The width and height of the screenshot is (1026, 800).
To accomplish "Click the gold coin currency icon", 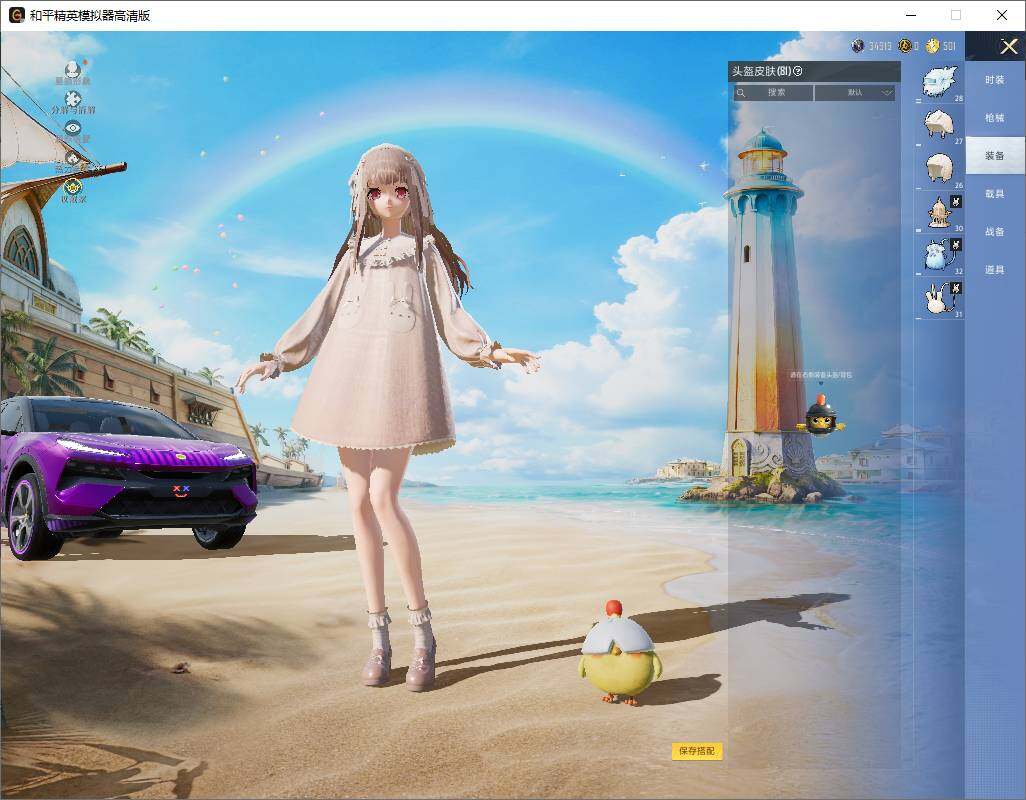I will tap(905, 46).
